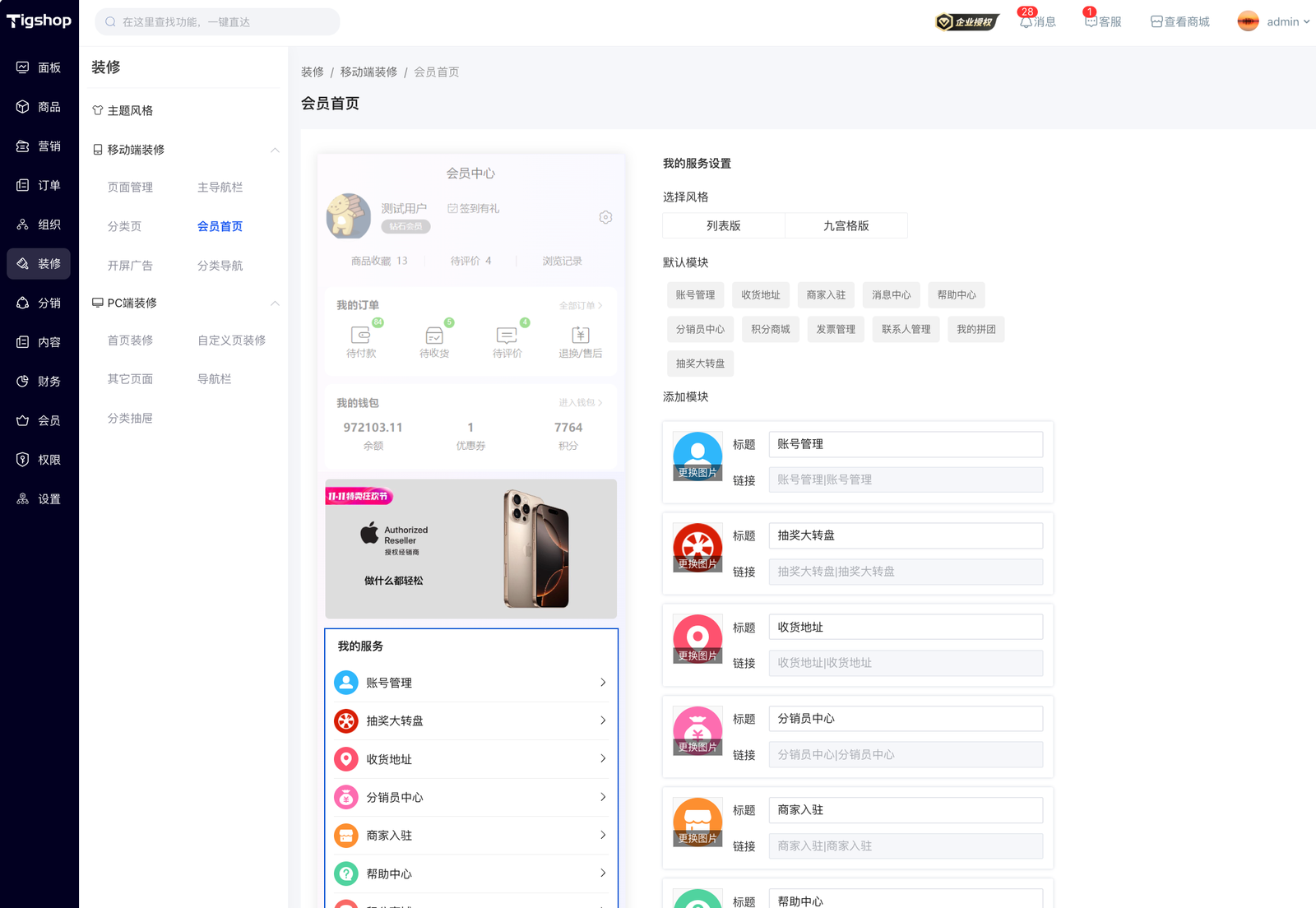Click the 退换/售后 refund icon
This screenshot has width=1316, height=908.
coord(580,335)
